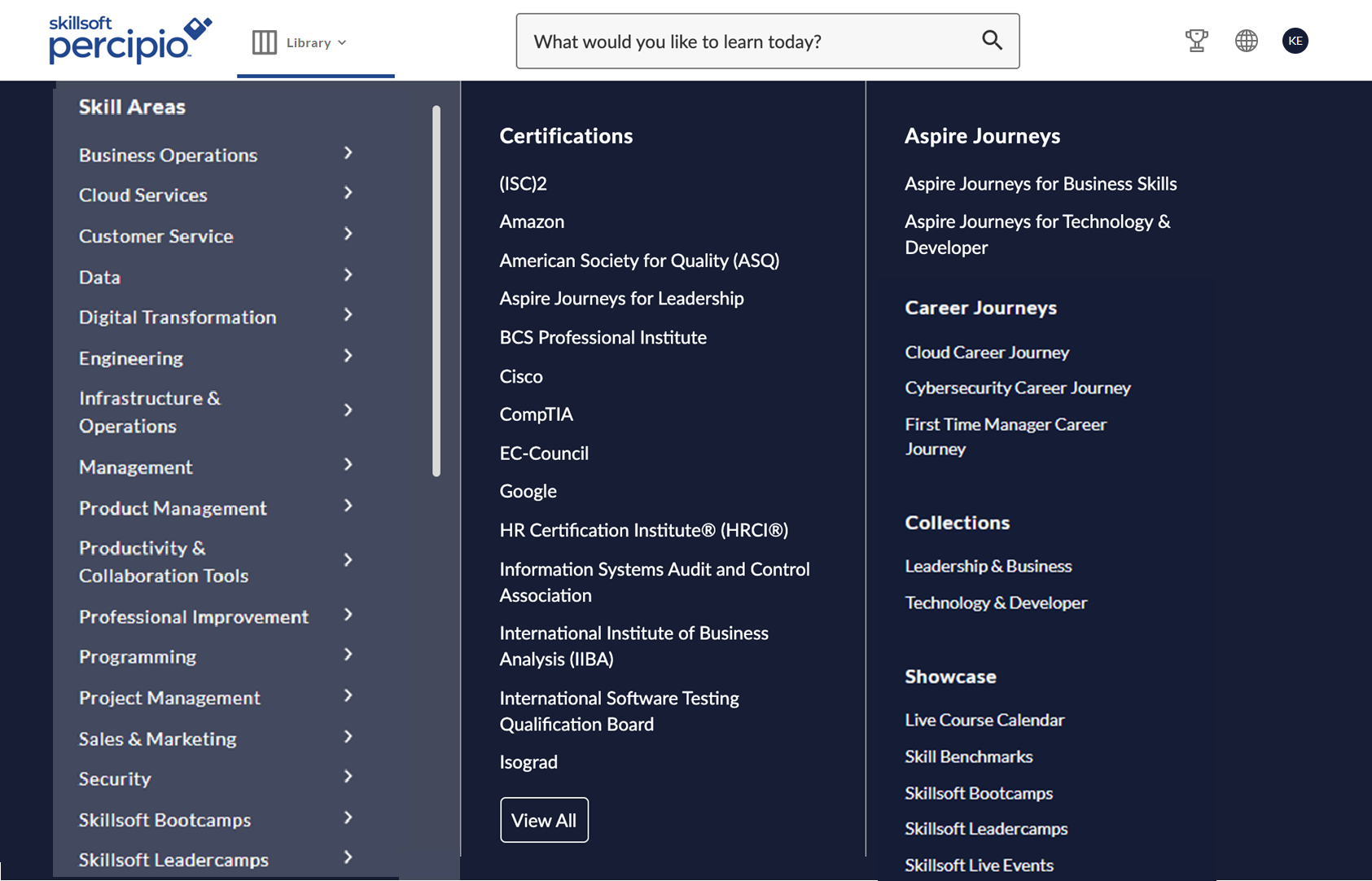Screen dimensions: 1372x881
Task: Open the Library dropdown menu
Action: pyautogui.click(x=316, y=42)
